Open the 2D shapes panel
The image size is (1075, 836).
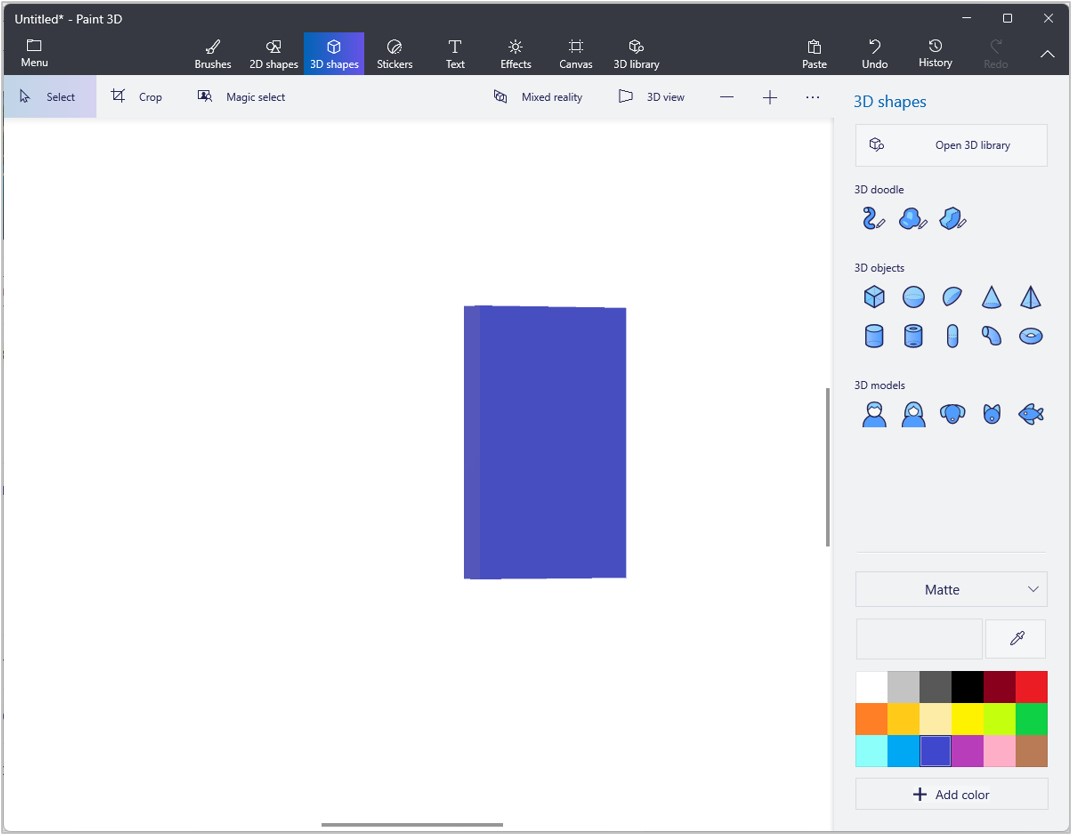tap(273, 52)
